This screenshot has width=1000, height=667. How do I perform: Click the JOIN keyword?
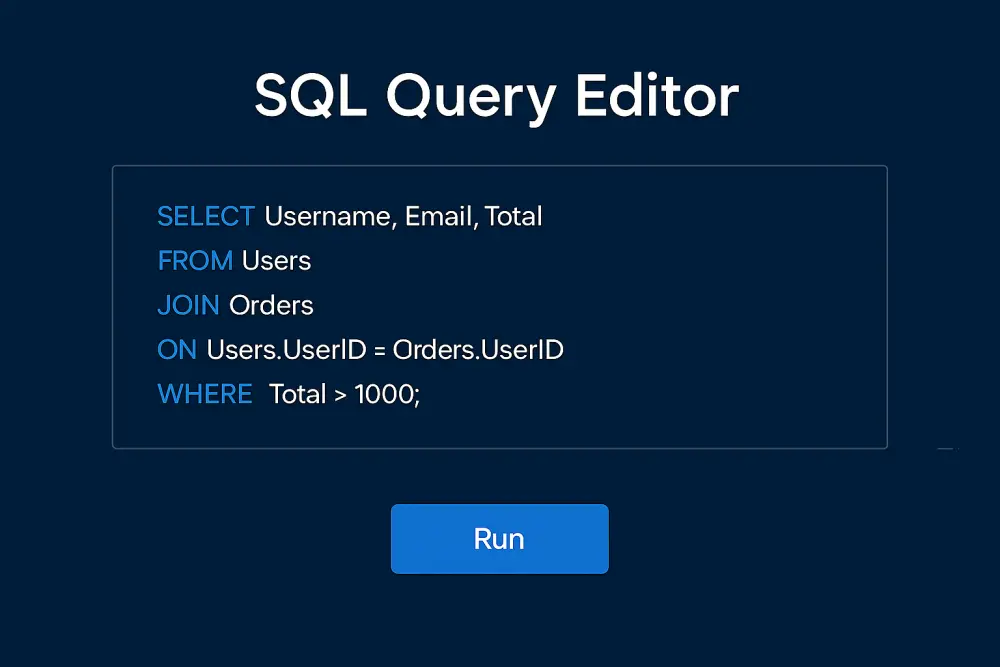188,305
